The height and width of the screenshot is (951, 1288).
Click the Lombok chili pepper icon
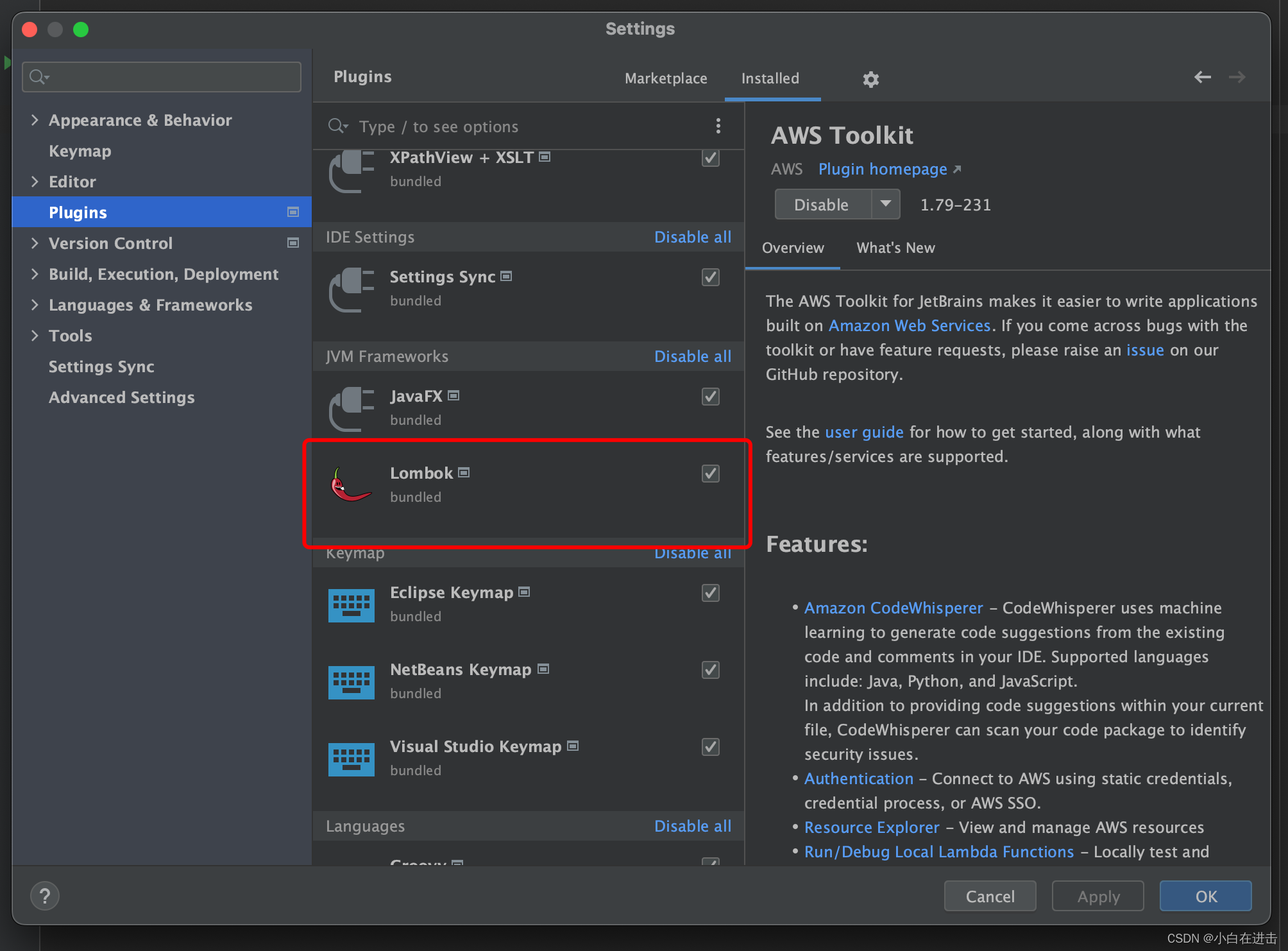pos(351,484)
